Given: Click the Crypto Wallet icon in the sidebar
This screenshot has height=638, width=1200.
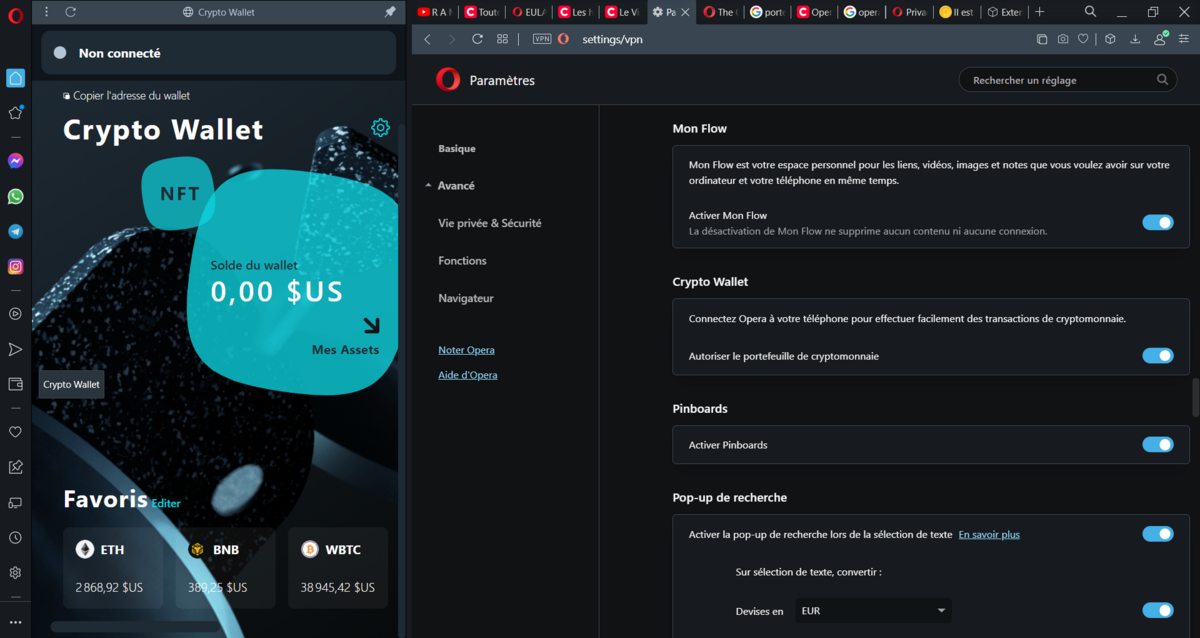Looking at the screenshot, I should click(15, 384).
